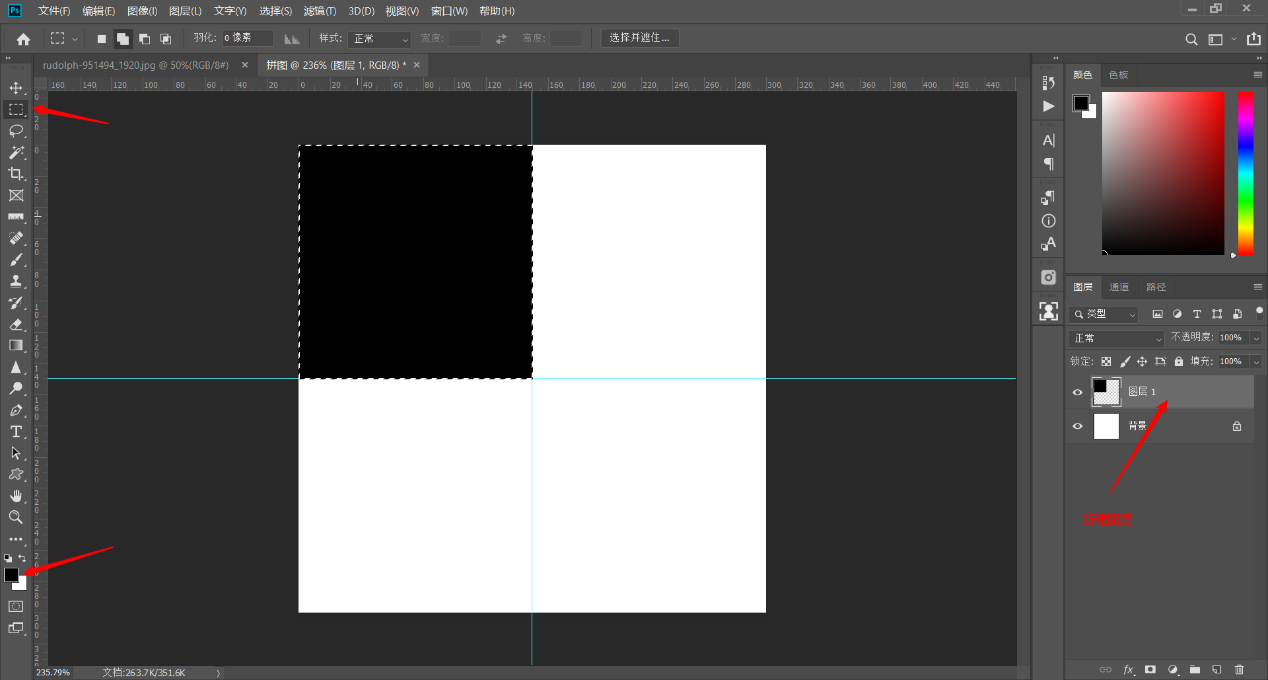
Task: Select the Frame tool
Action: tap(16, 195)
